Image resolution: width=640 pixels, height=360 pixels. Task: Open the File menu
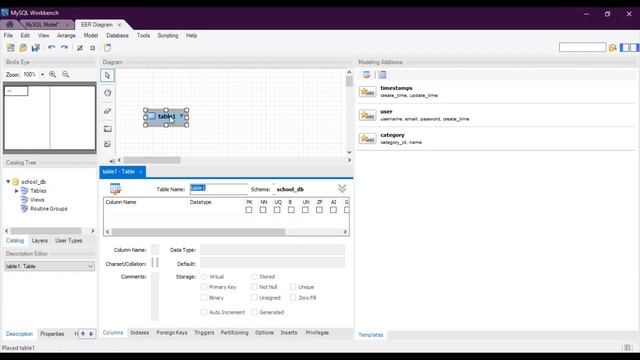coord(8,36)
